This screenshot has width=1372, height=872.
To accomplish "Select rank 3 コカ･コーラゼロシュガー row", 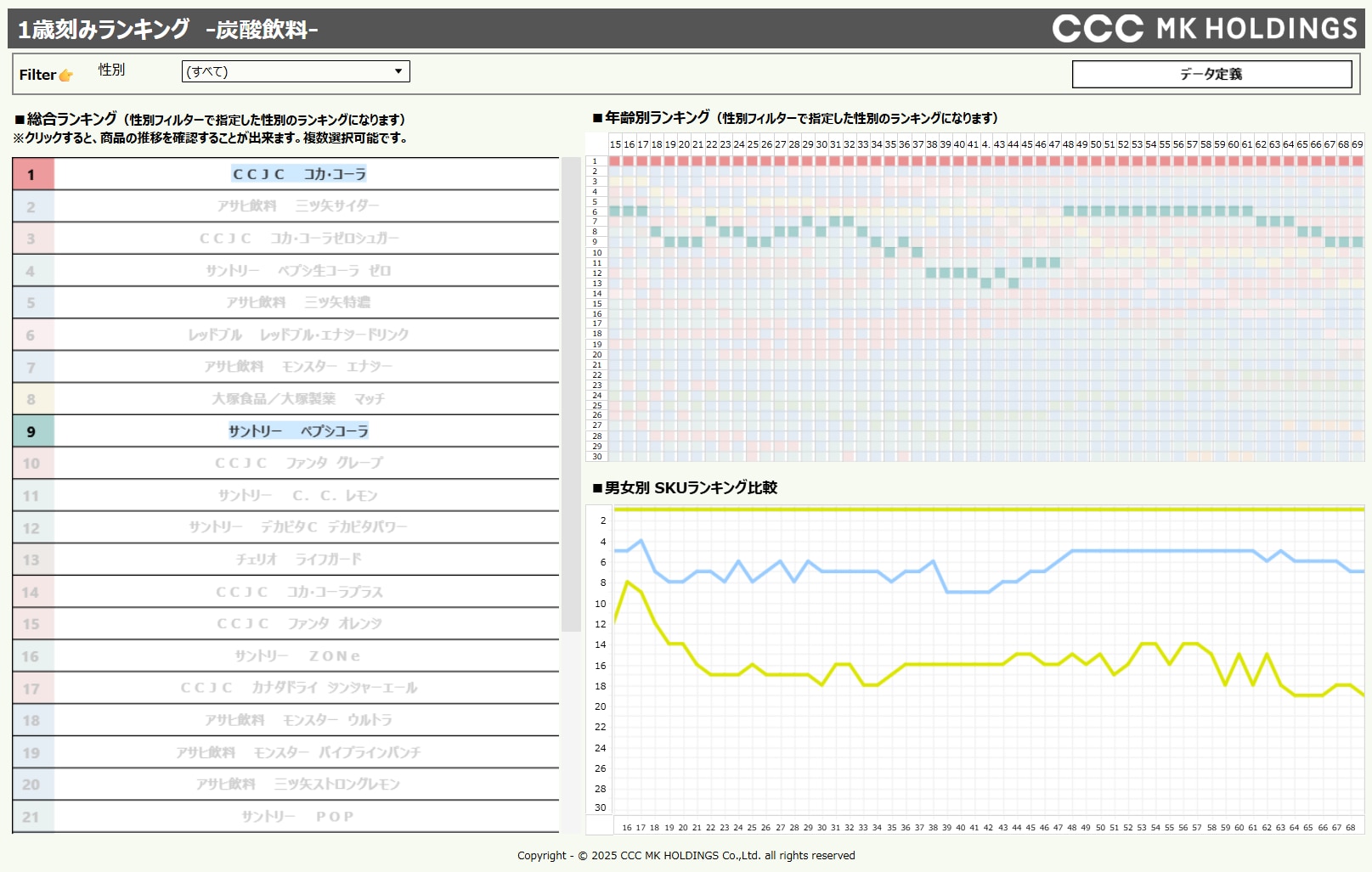I will click(x=285, y=239).
